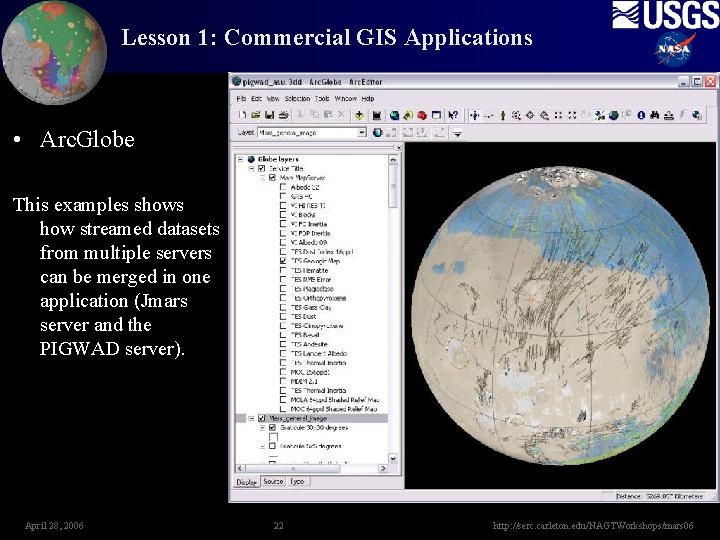The height and width of the screenshot is (540, 720).
Task: Open the Selection menu
Action: click(x=297, y=98)
